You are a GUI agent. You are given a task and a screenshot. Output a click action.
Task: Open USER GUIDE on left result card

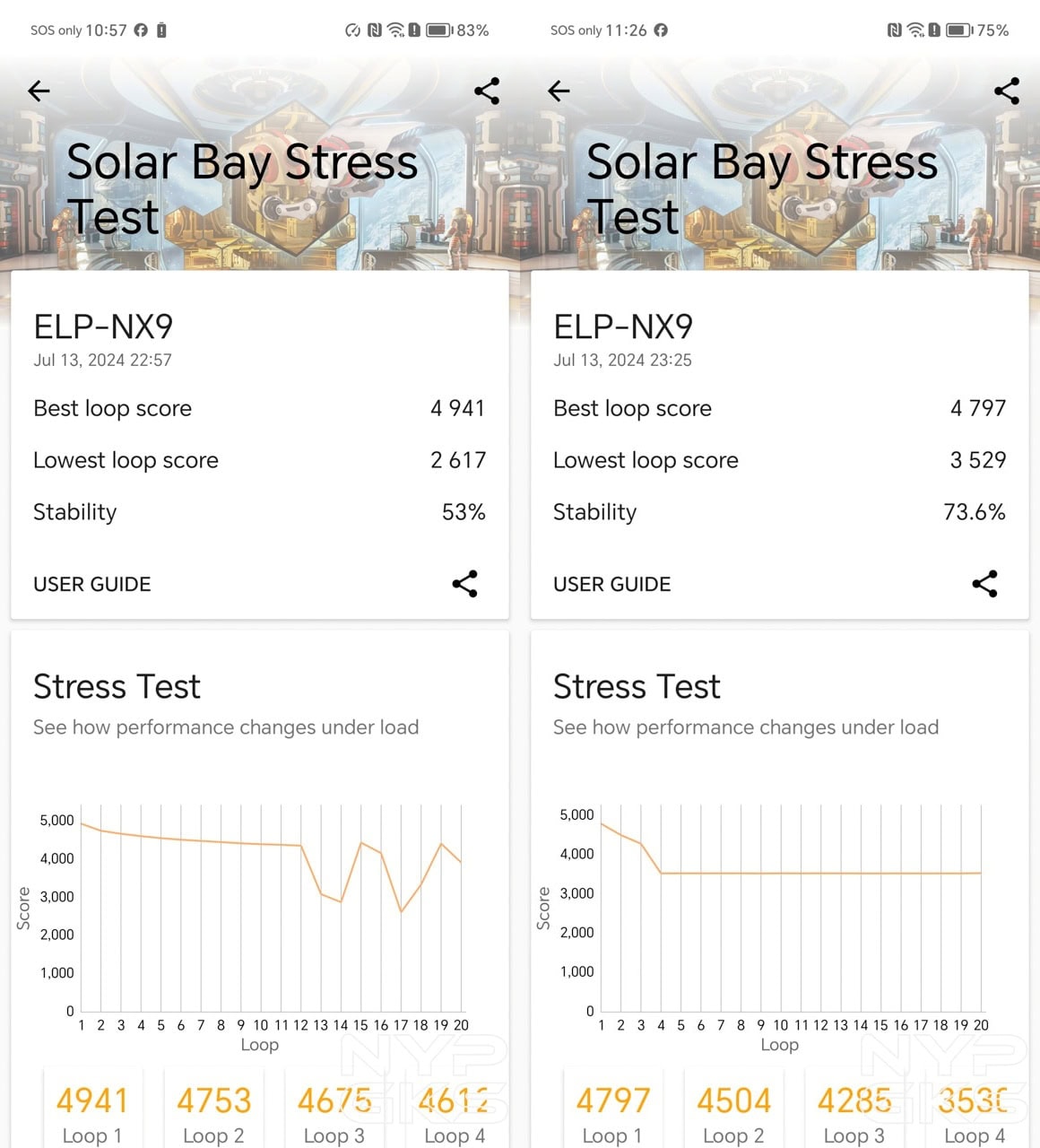[92, 585]
